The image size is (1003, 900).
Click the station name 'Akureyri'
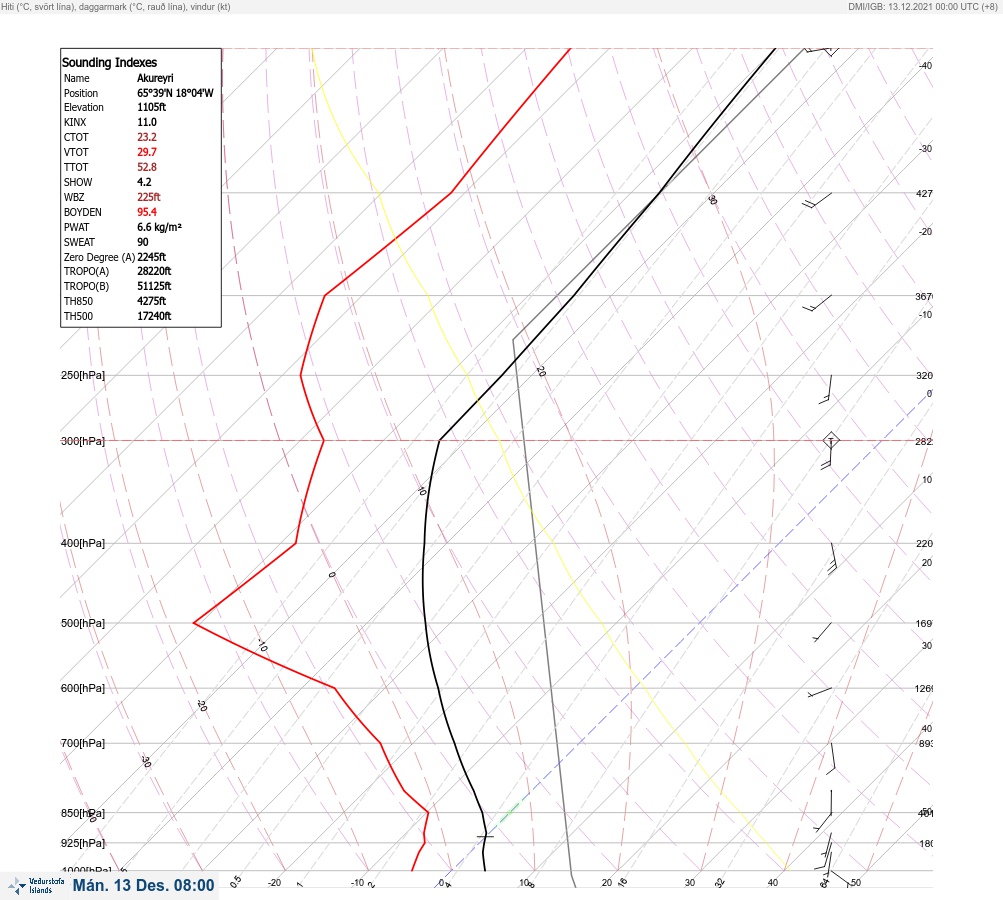tap(155, 78)
